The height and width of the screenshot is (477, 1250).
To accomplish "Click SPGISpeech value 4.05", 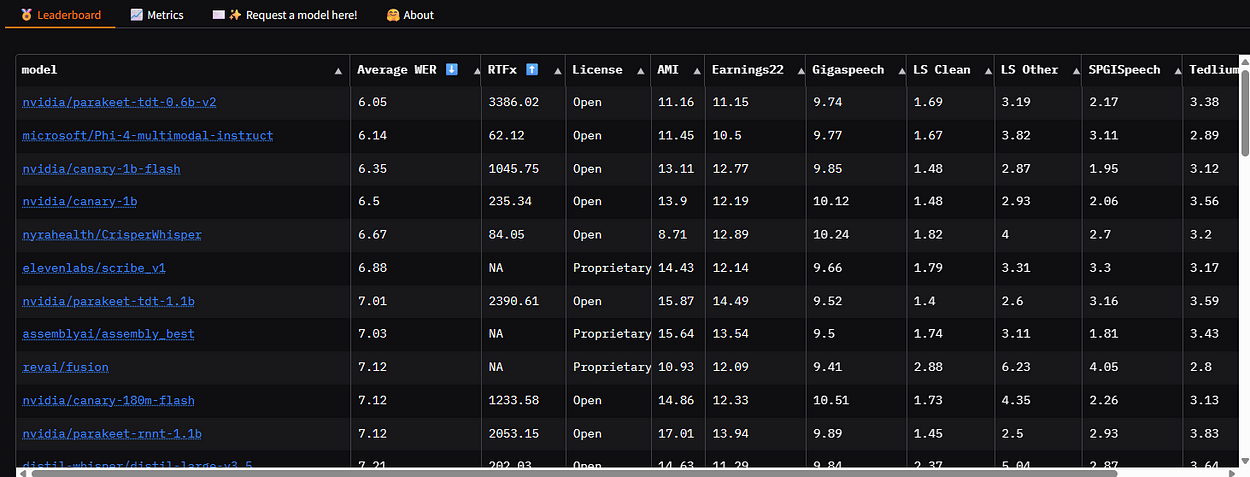I will (x=1103, y=367).
